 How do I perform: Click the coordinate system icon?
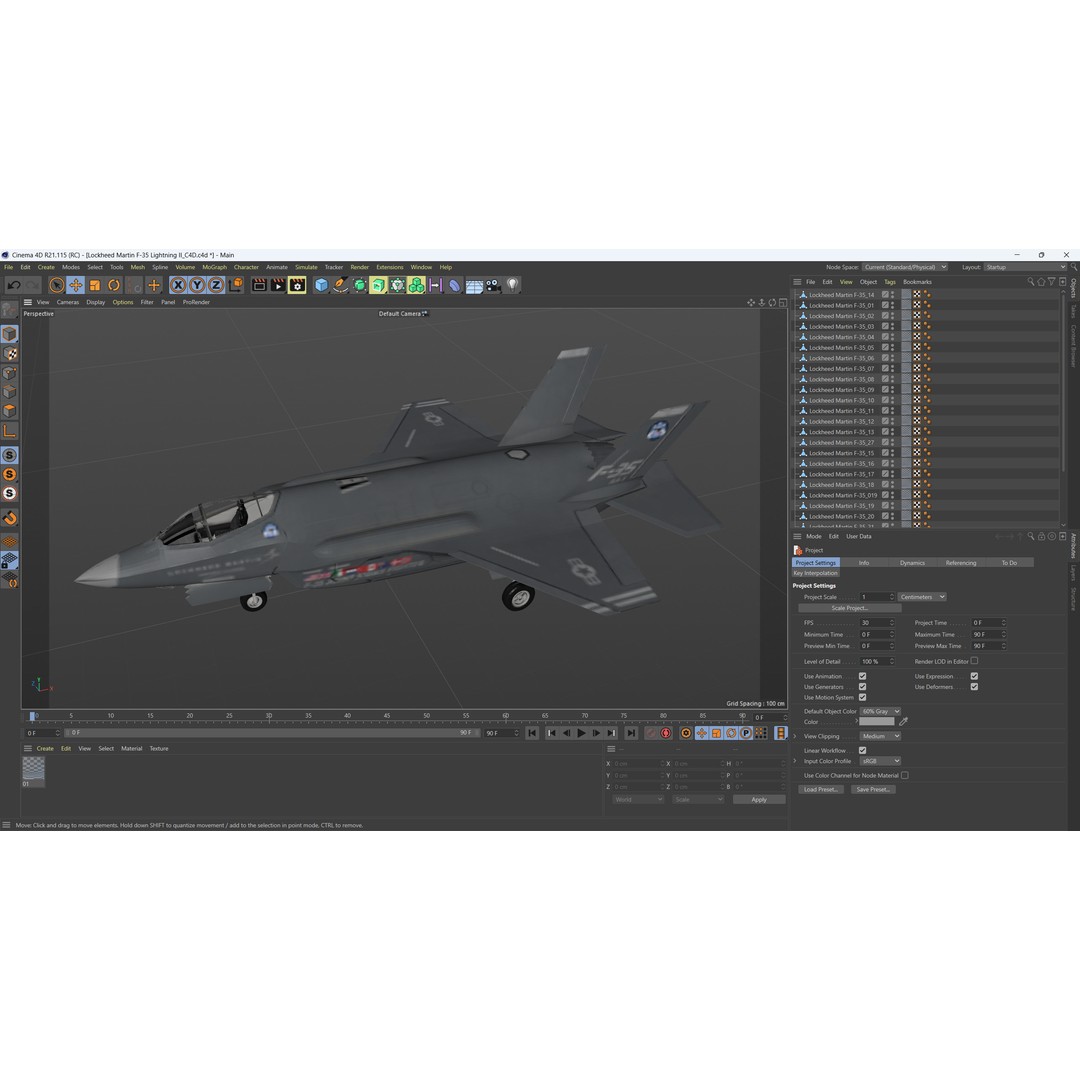(x=236, y=284)
